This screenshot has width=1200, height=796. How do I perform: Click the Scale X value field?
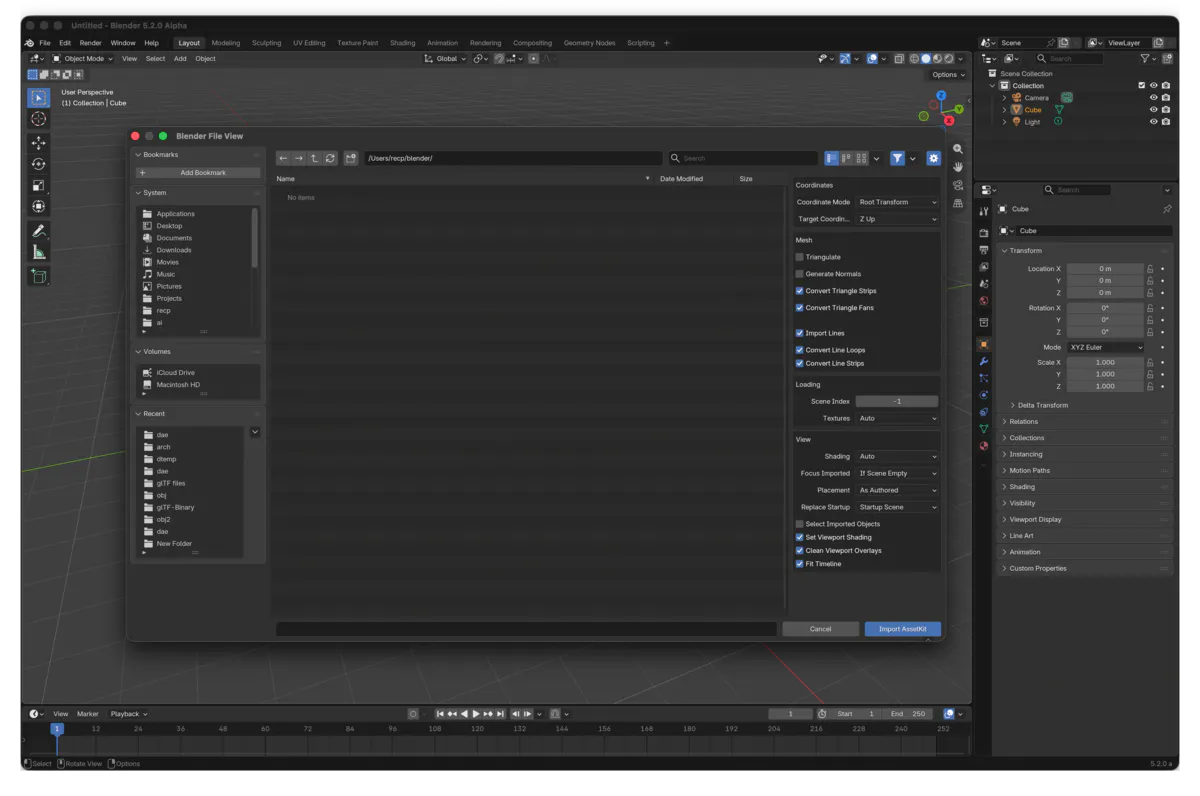1105,363
